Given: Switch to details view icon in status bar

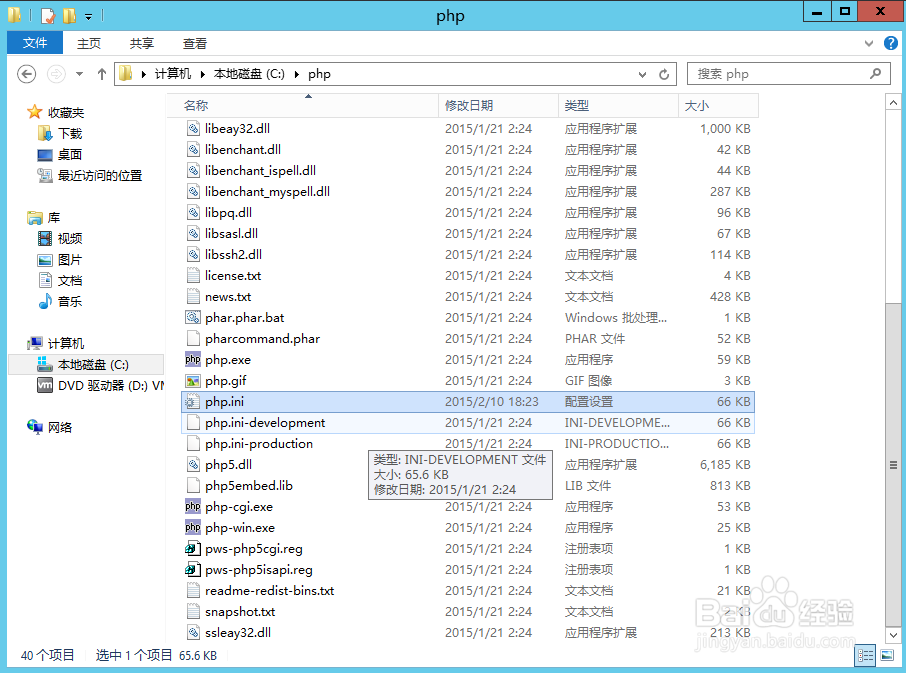Looking at the screenshot, I should coord(866,655).
